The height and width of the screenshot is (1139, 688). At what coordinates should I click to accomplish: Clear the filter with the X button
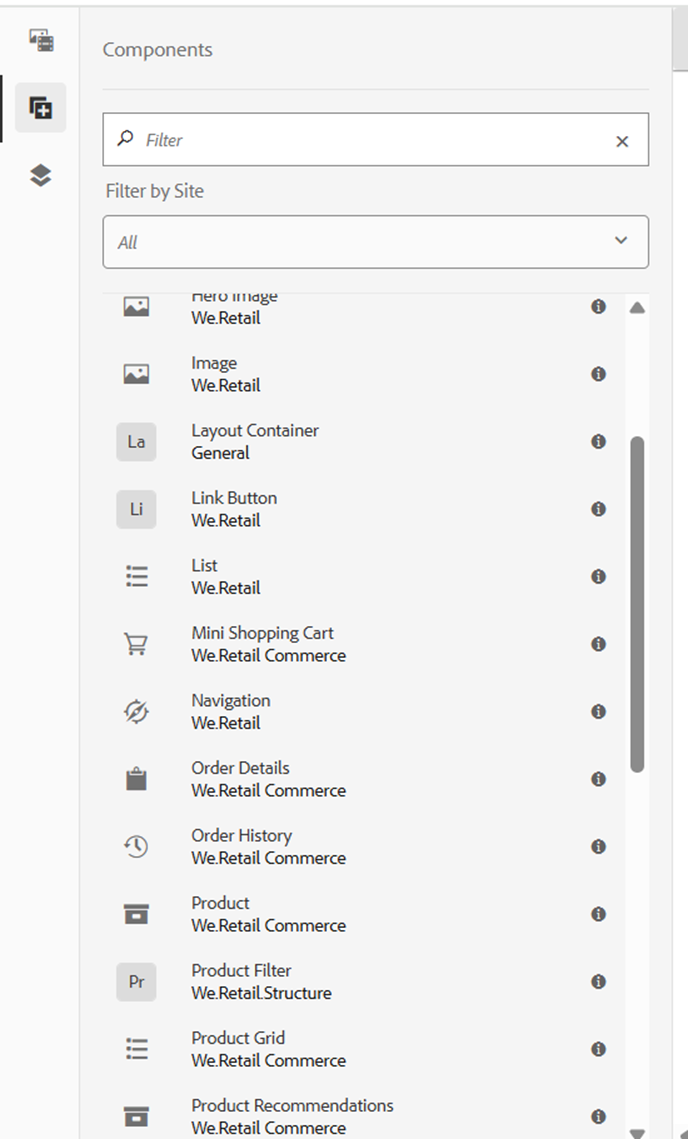click(622, 141)
